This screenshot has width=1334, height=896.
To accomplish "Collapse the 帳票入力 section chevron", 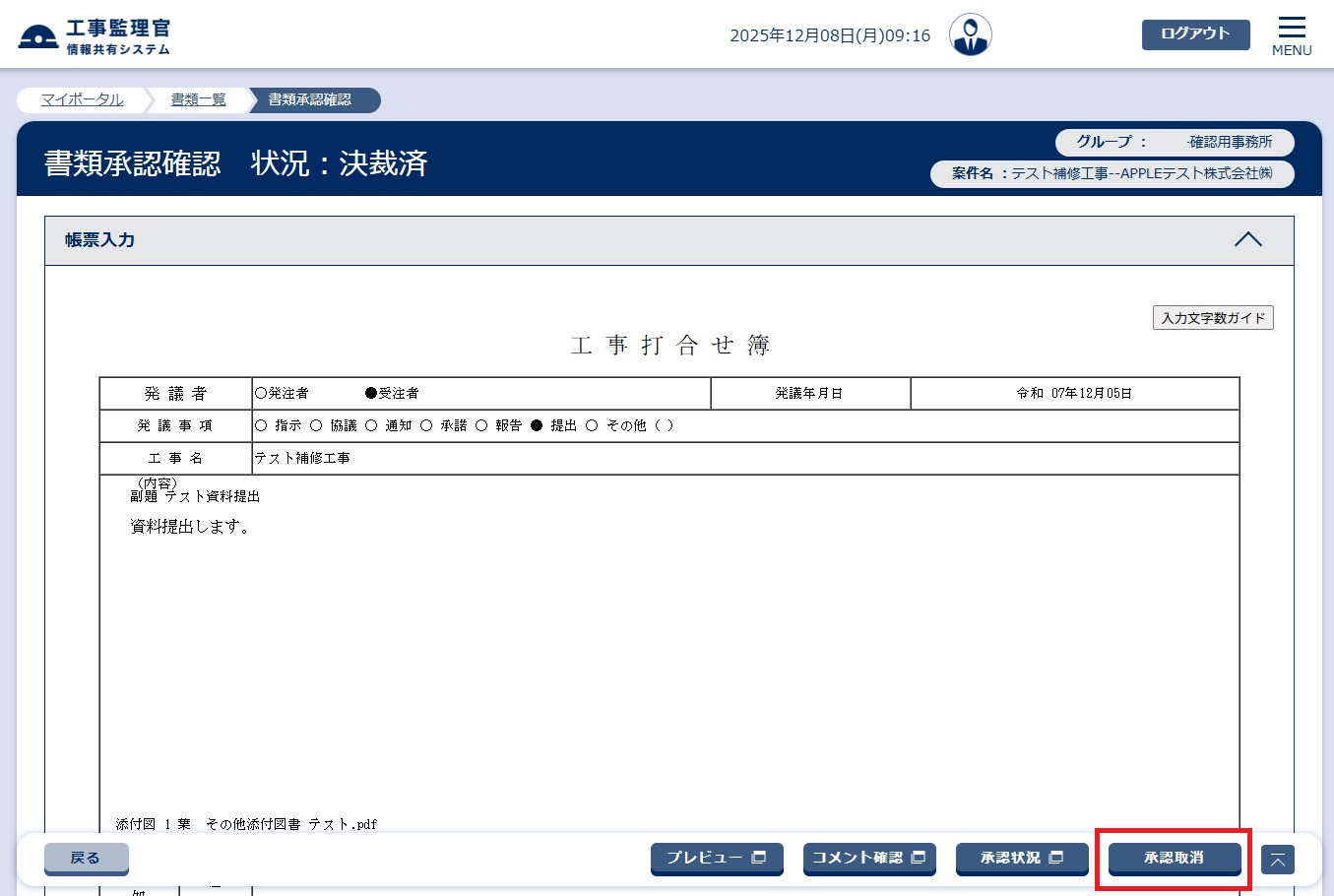I will pyautogui.click(x=1247, y=239).
